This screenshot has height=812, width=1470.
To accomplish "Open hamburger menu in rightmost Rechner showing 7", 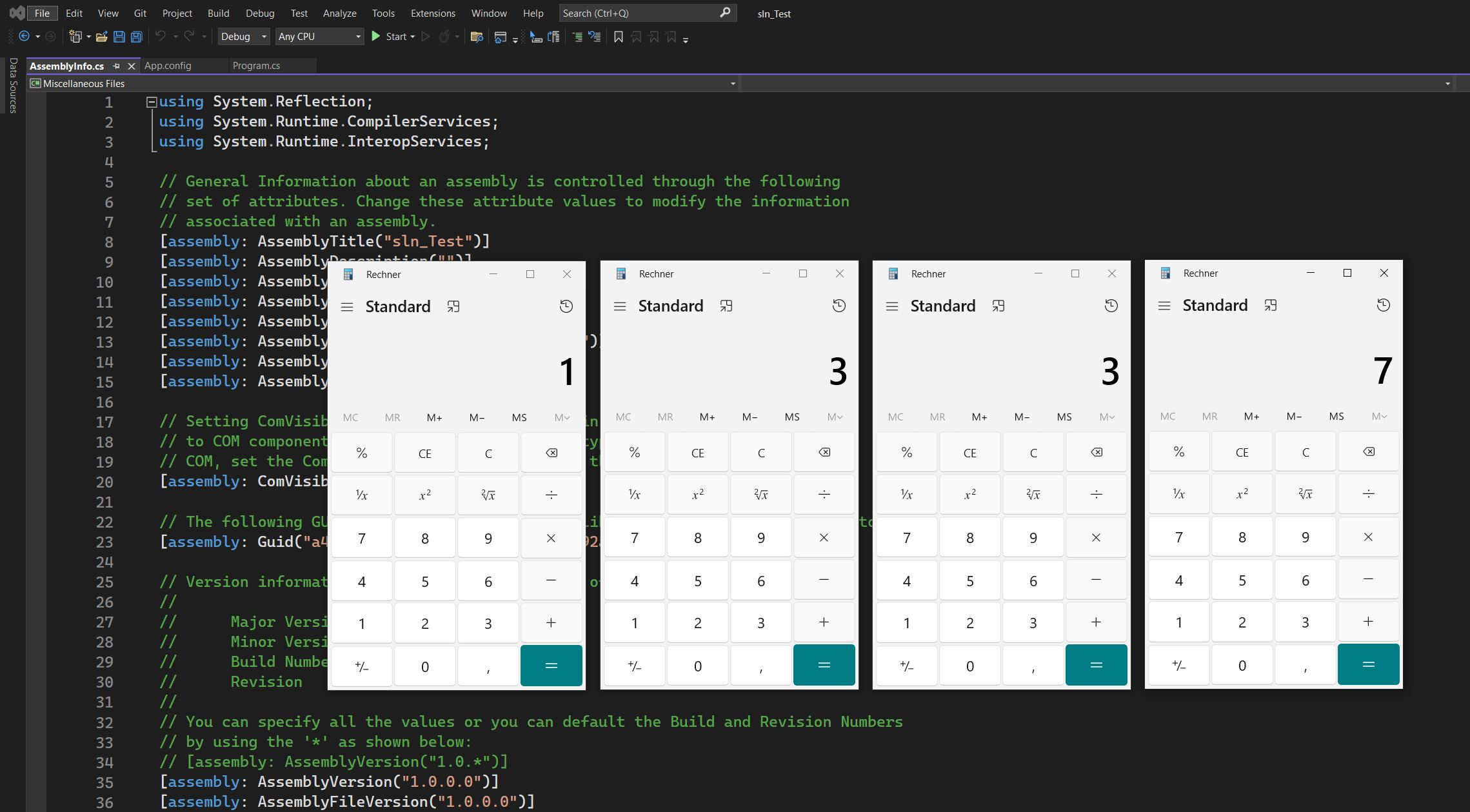I will [1164, 306].
